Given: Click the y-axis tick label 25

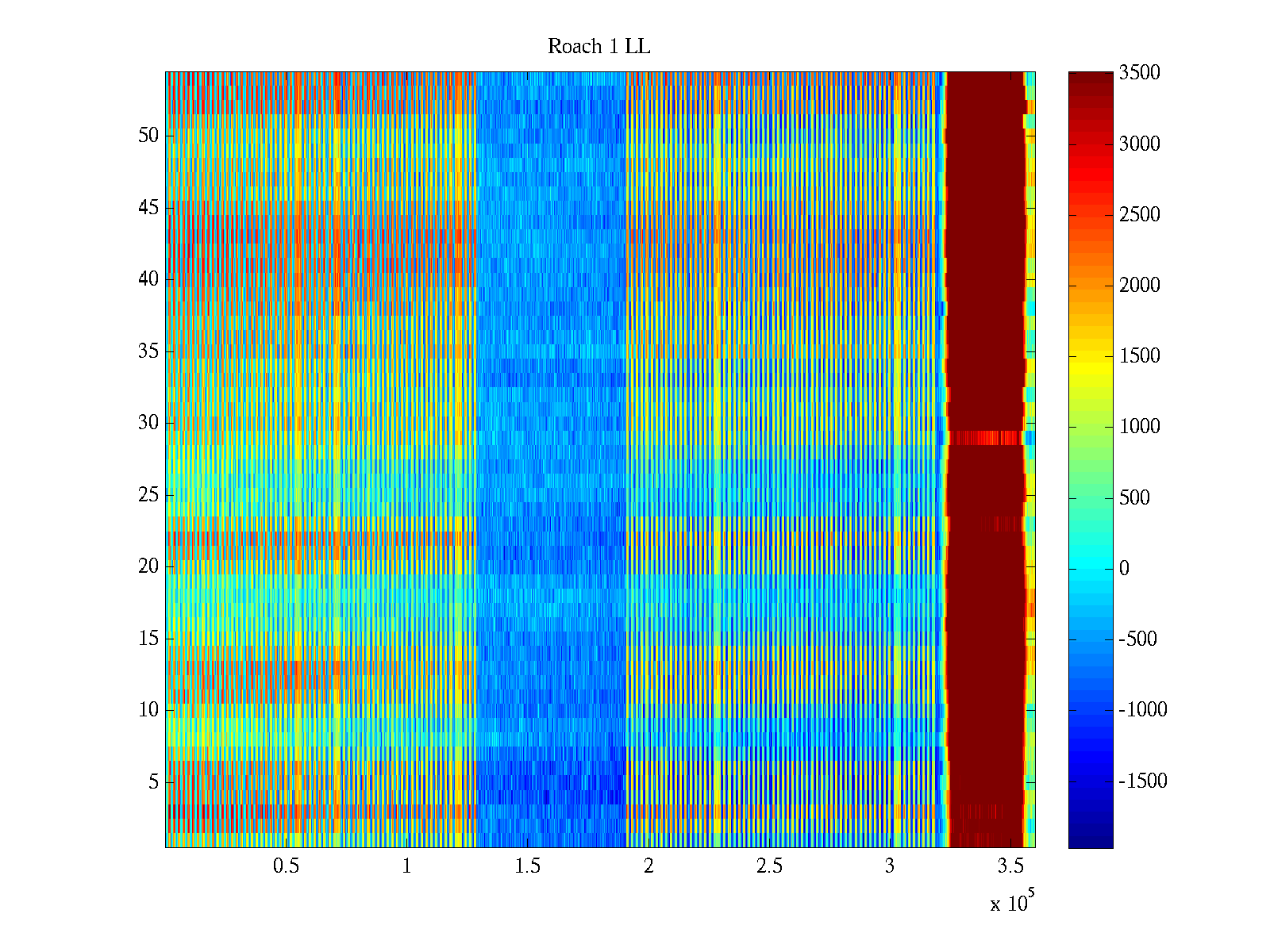Looking at the screenshot, I should pyautogui.click(x=148, y=495).
